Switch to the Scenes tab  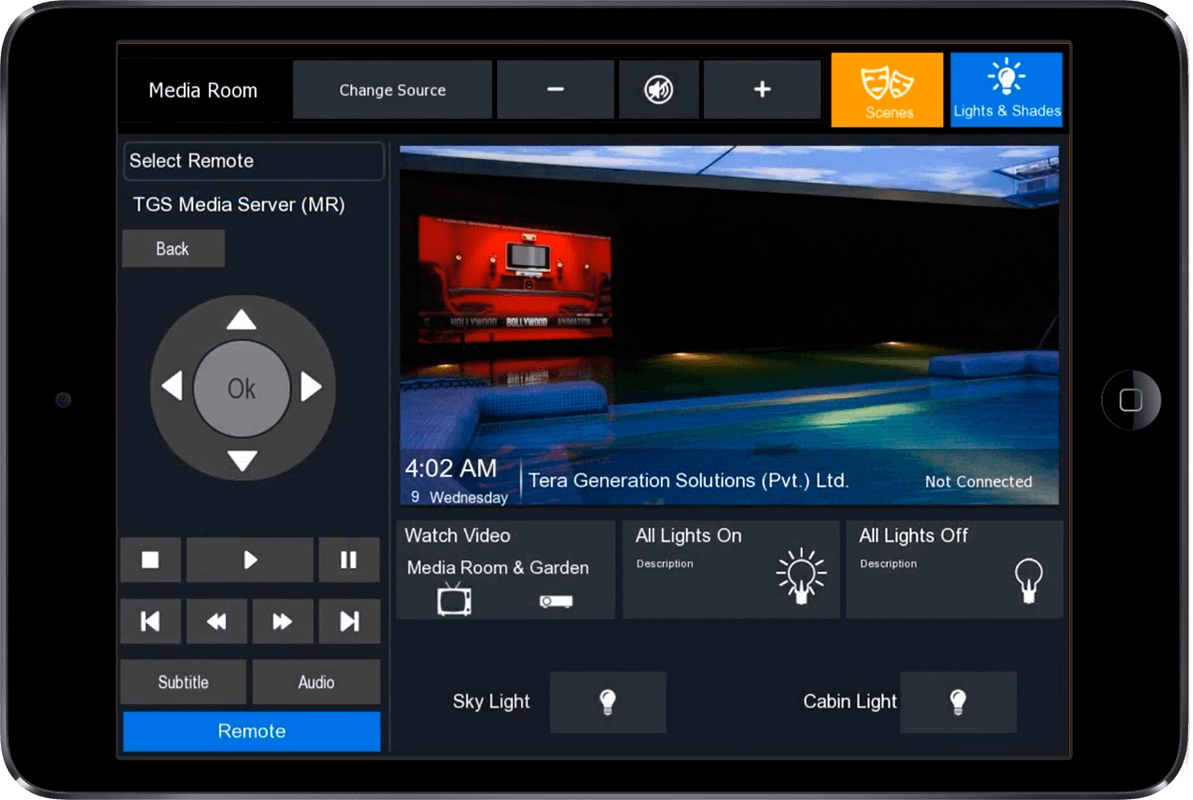click(887, 90)
